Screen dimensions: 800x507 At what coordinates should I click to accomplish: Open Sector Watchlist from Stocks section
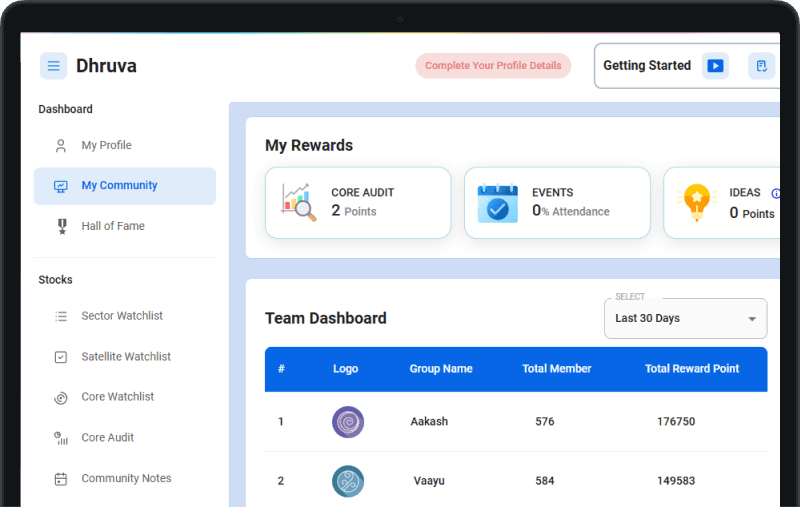click(x=122, y=316)
